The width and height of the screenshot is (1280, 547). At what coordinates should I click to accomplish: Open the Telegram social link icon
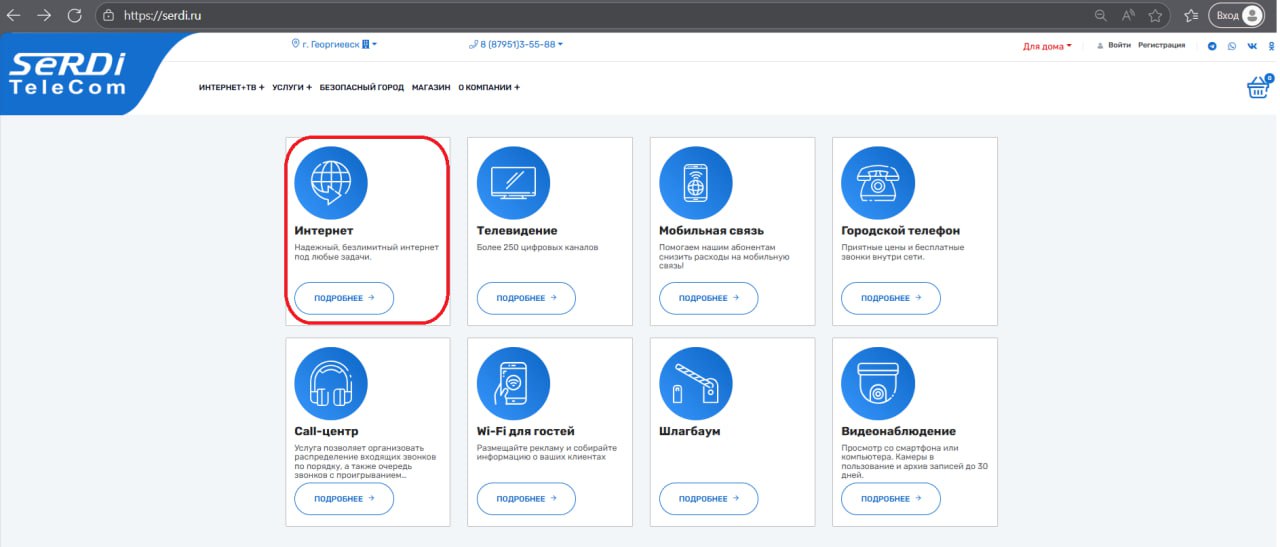point(1213,46)
